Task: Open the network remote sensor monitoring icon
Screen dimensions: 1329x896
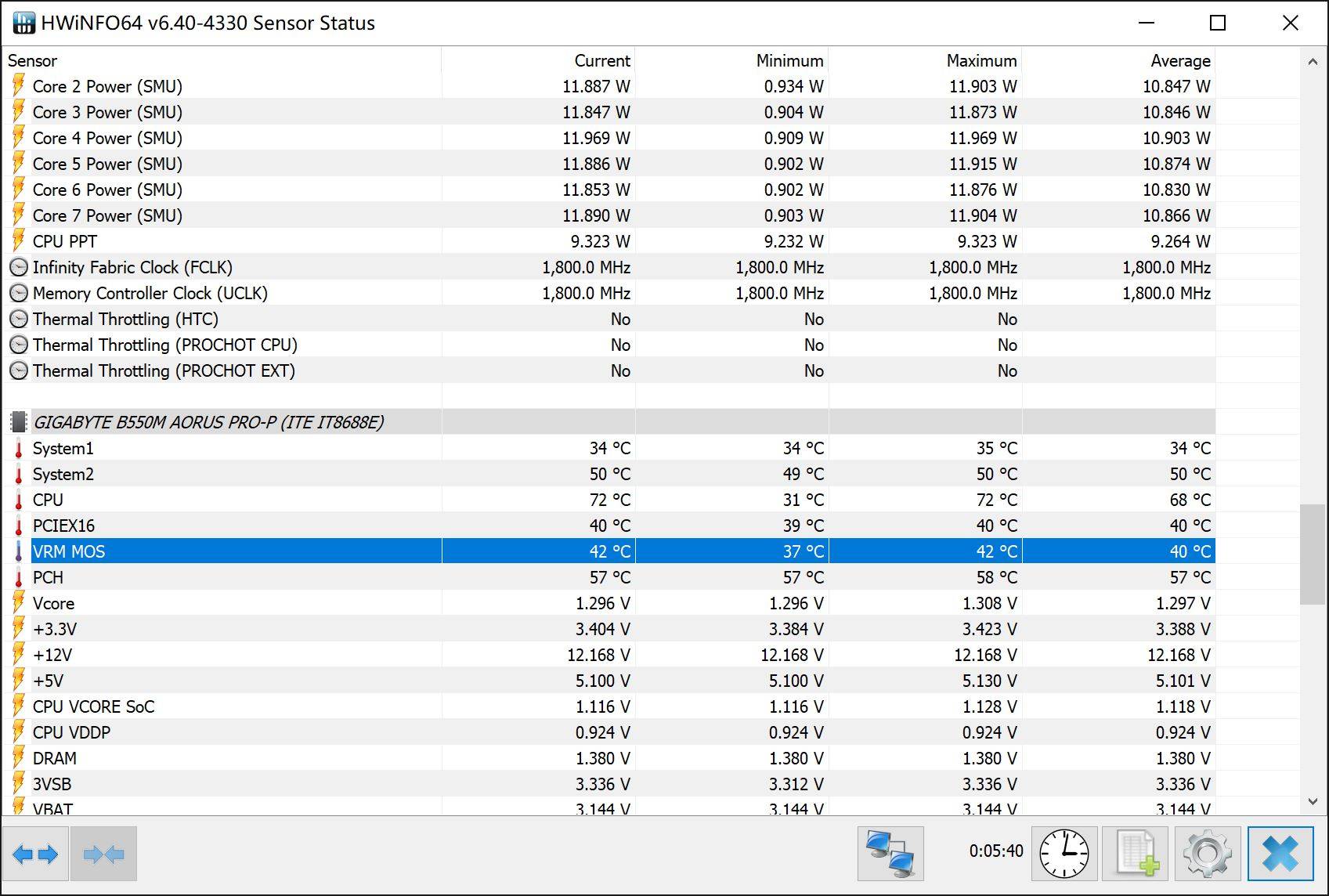Action: [890, 854]
